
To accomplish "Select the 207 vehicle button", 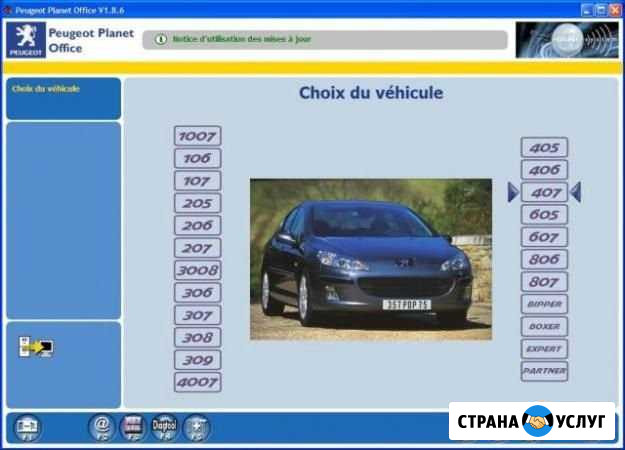I will (197, 248).
